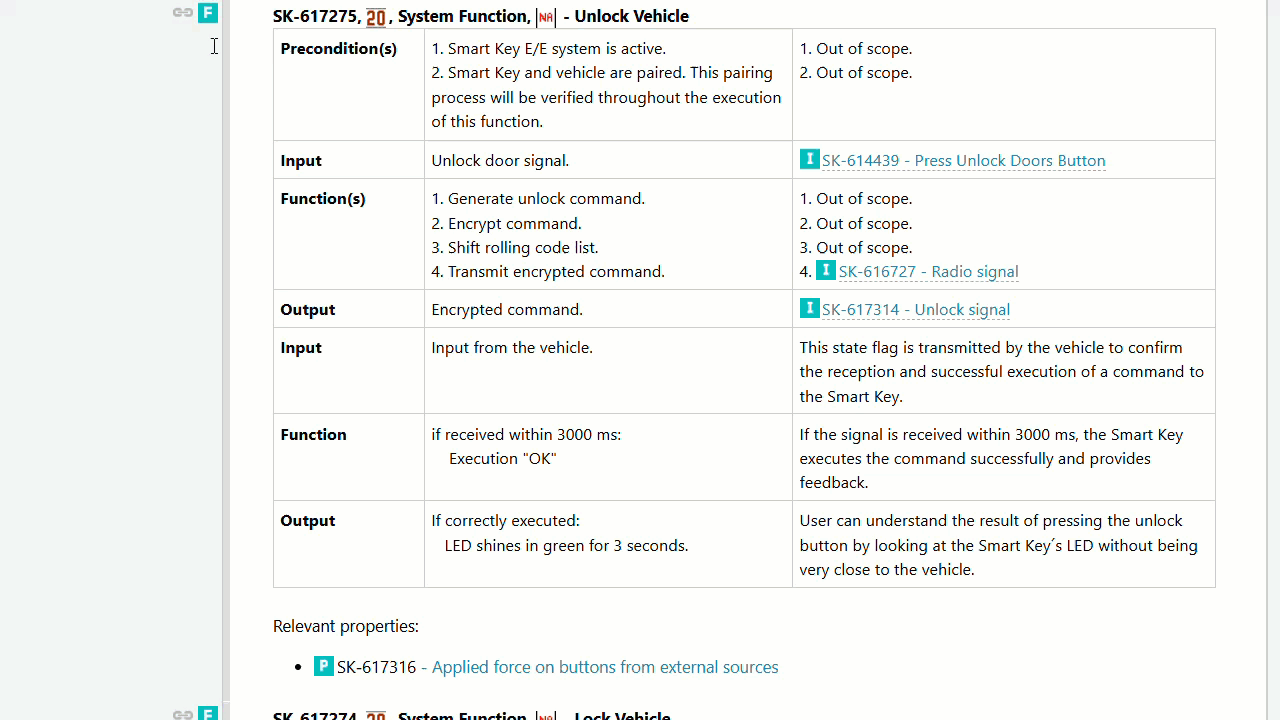Click the SK-617275 Unlock Vehicle heading

[631, 16]
